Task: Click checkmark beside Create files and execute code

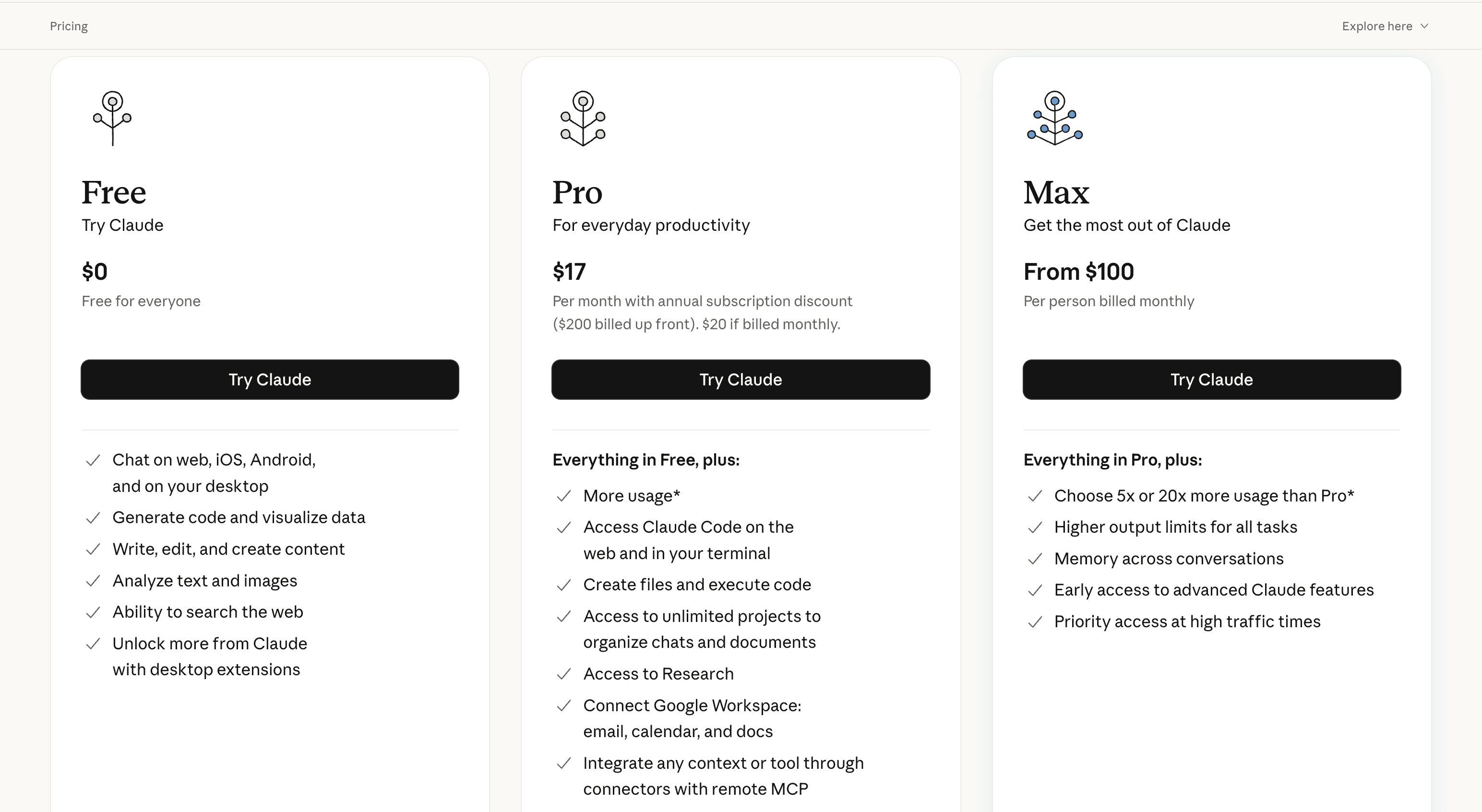Action: 564,585
